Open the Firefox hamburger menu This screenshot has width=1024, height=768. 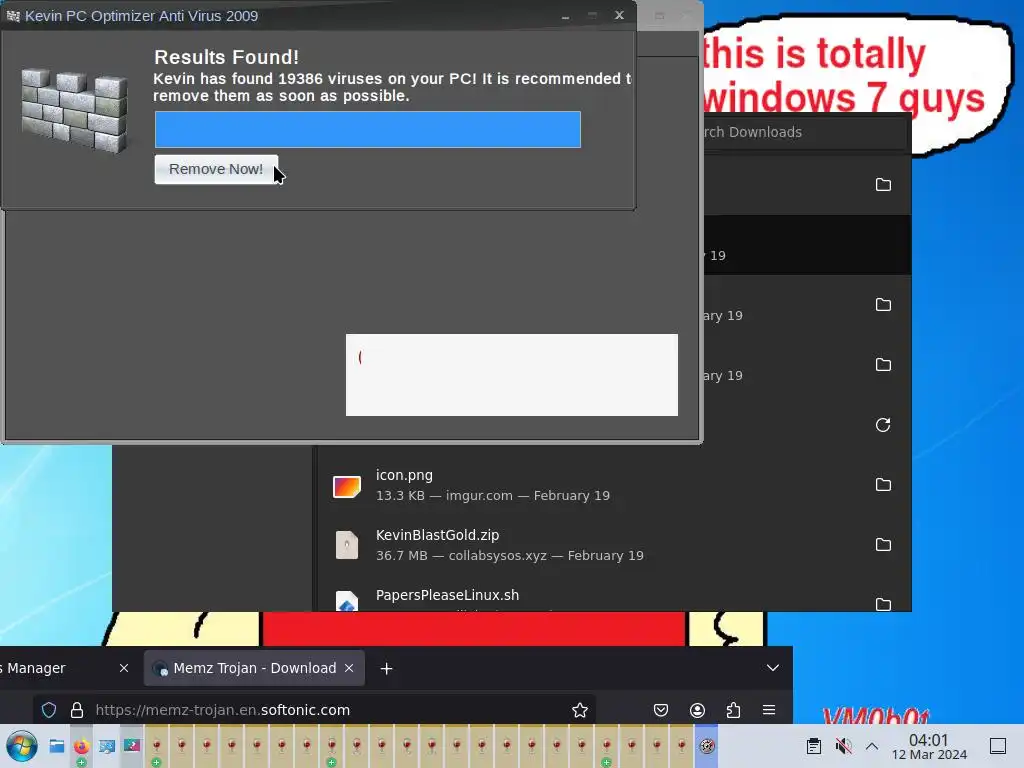[x=769, y=710]
